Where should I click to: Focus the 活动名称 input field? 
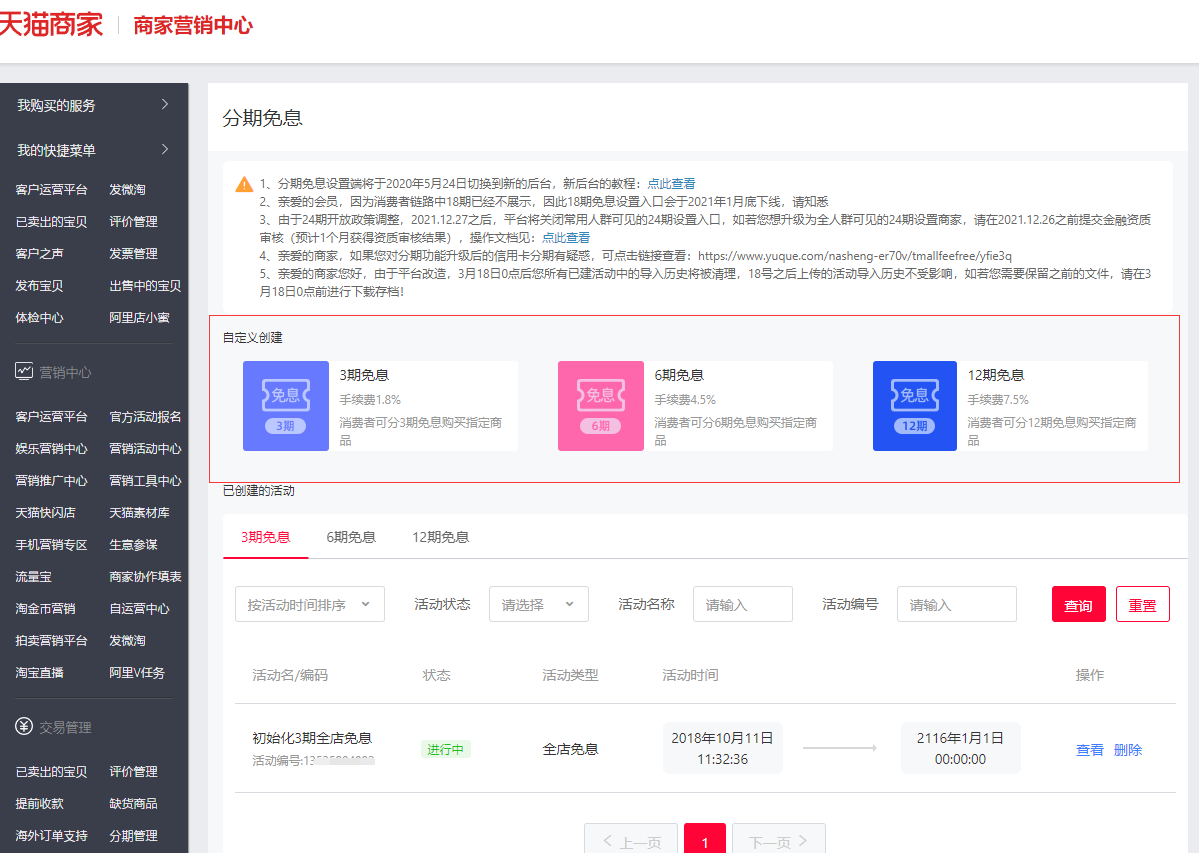[x=742, y=604]
